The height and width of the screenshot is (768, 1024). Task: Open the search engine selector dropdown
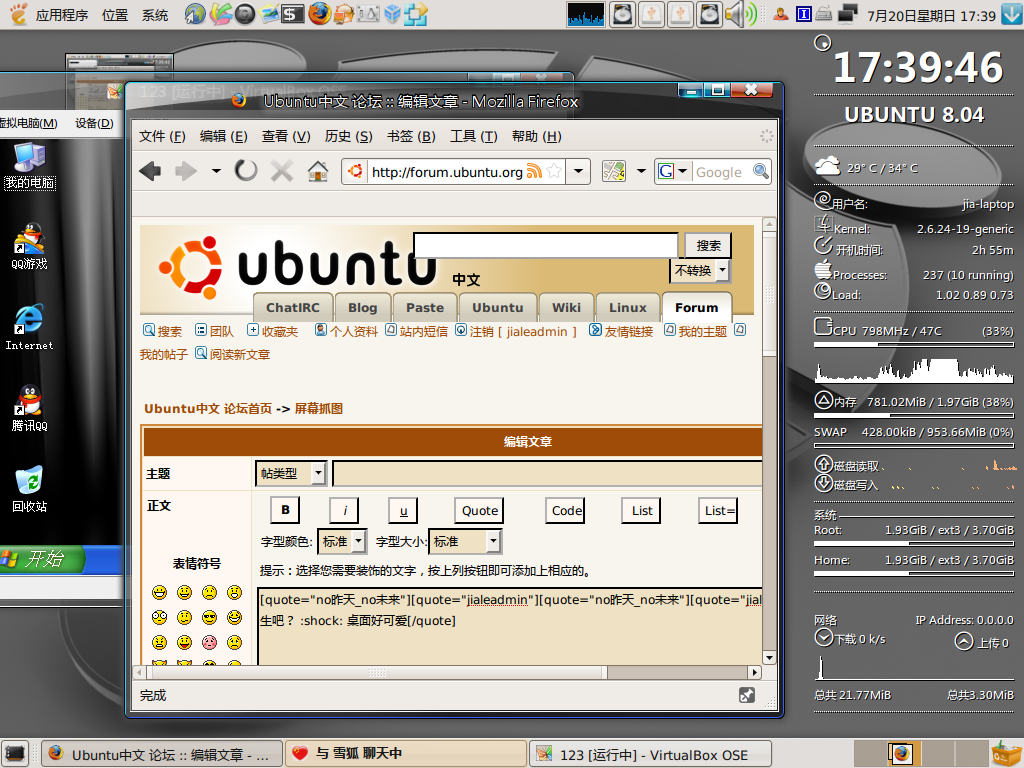(673, 171)
